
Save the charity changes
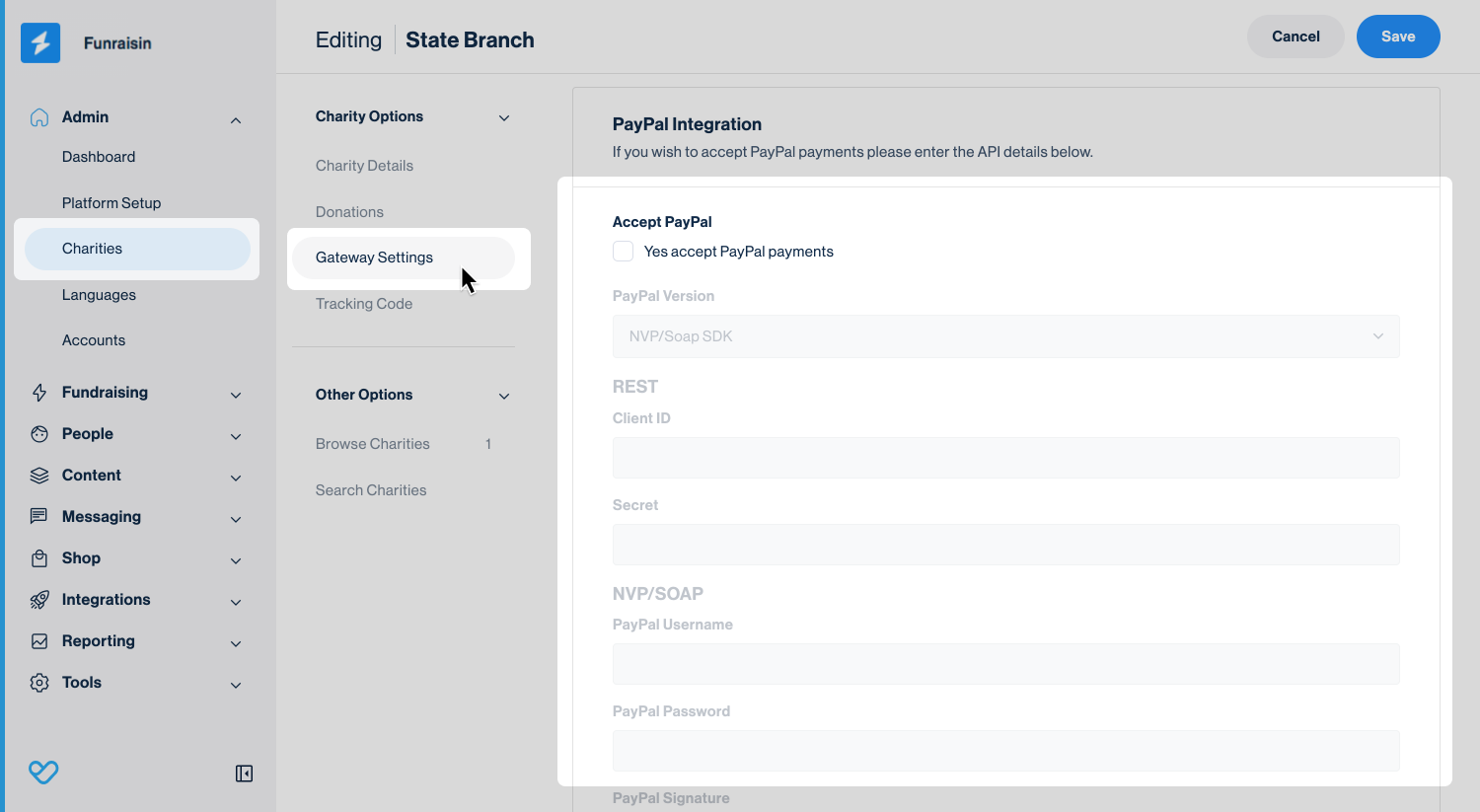click(x=1398, y=37)
